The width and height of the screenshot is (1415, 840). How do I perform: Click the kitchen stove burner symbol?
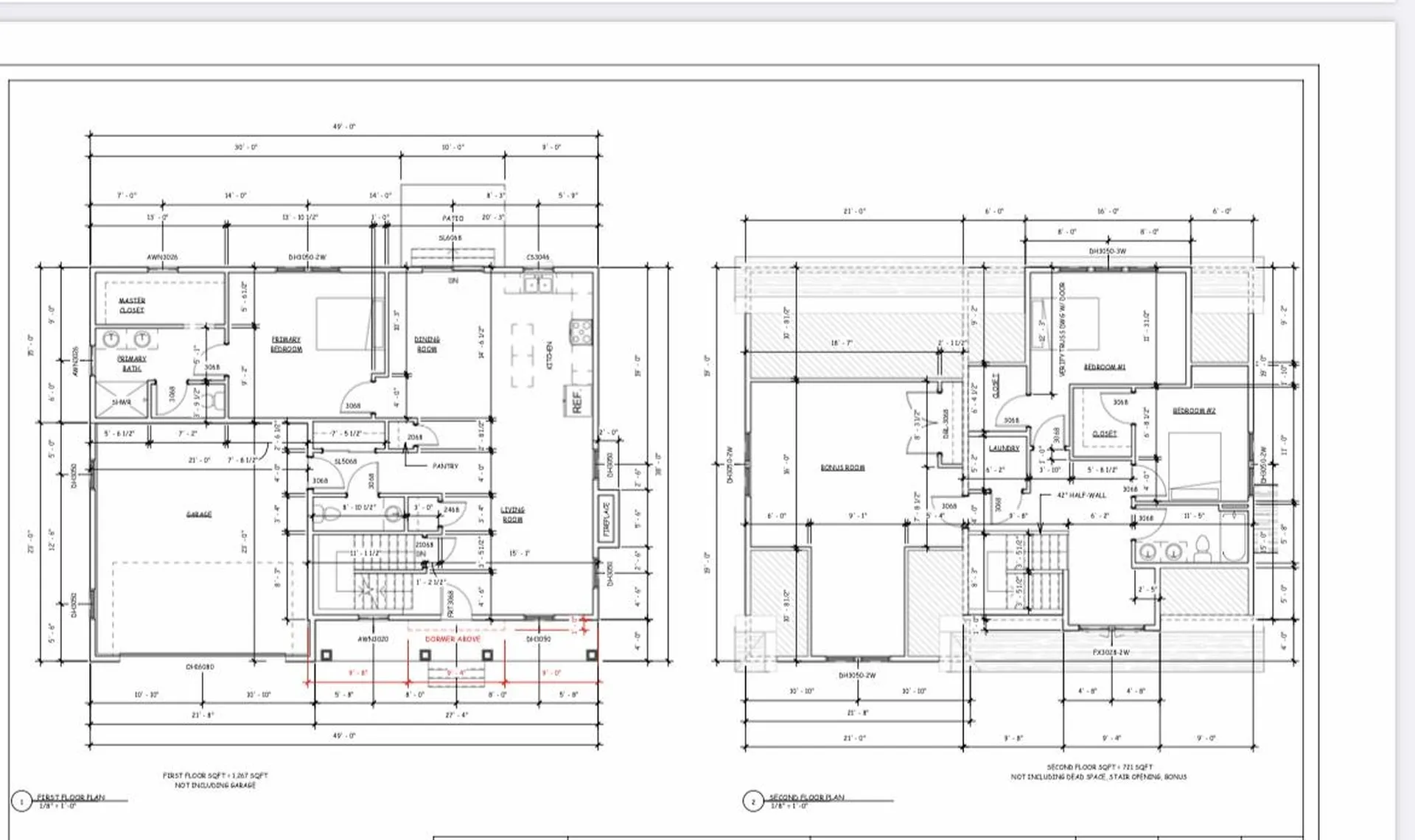click(581, 332)
